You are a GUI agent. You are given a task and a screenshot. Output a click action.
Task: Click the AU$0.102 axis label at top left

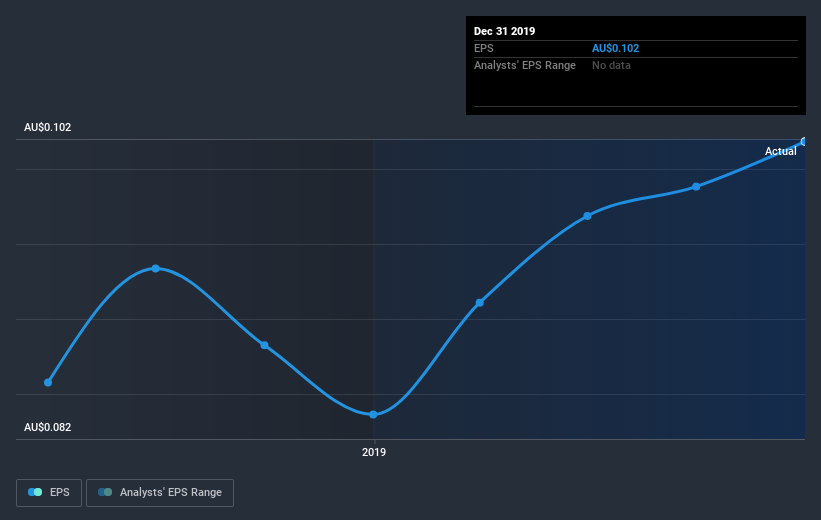pyautogui.click(x=48, y=127)
